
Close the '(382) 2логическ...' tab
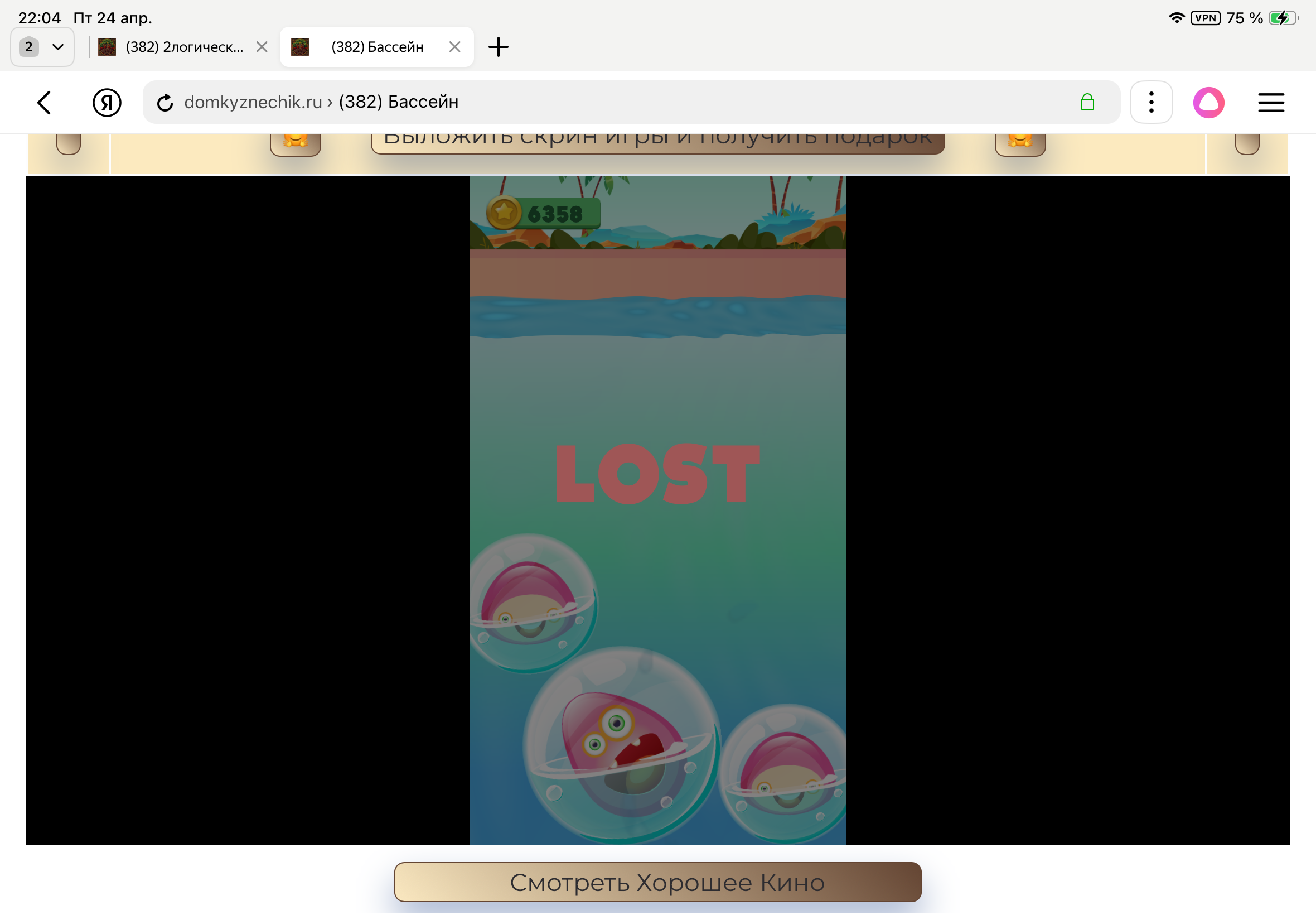(262, 47)
